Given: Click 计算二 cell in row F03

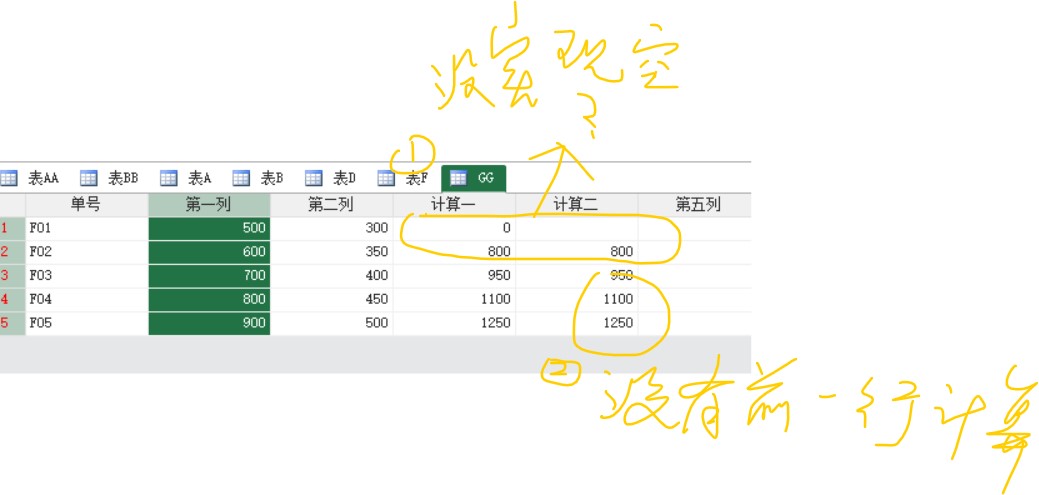Looking at the screenshot, I should (x=576, y=276).
